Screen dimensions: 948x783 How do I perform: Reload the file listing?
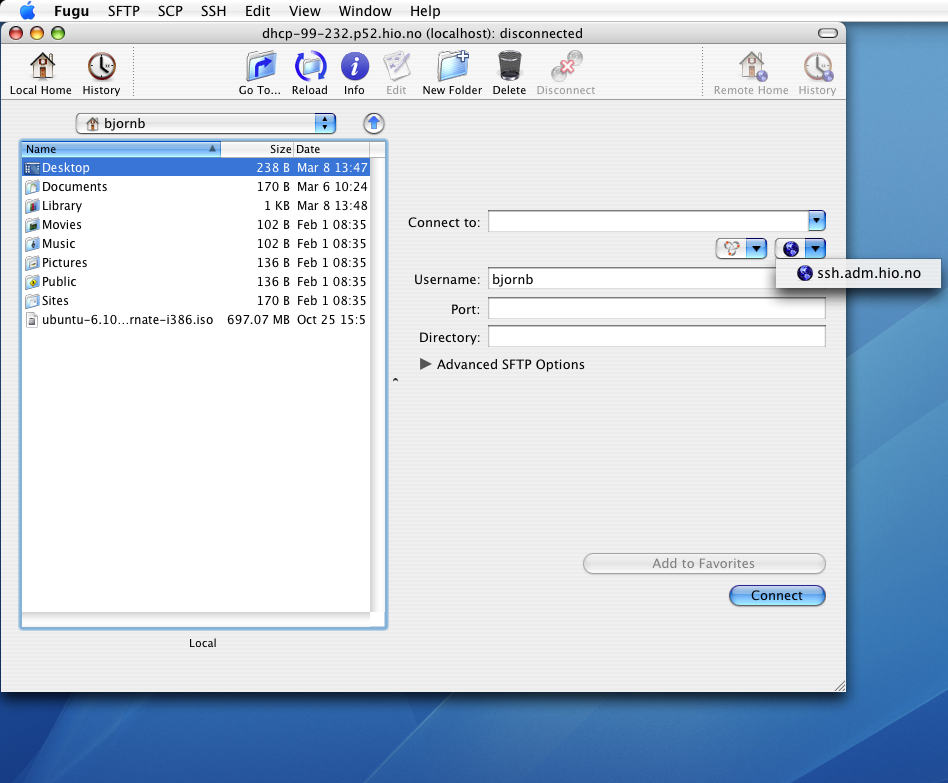310,65
